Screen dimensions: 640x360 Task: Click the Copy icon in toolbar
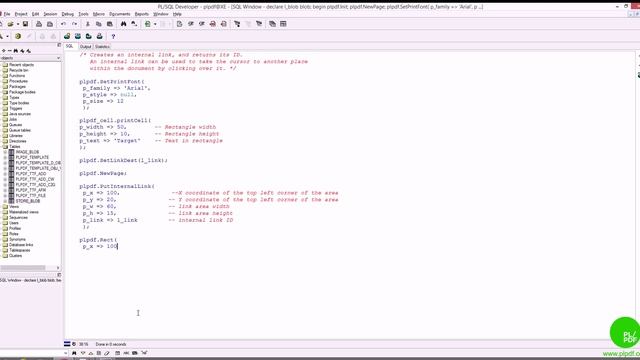click(98, 24)
